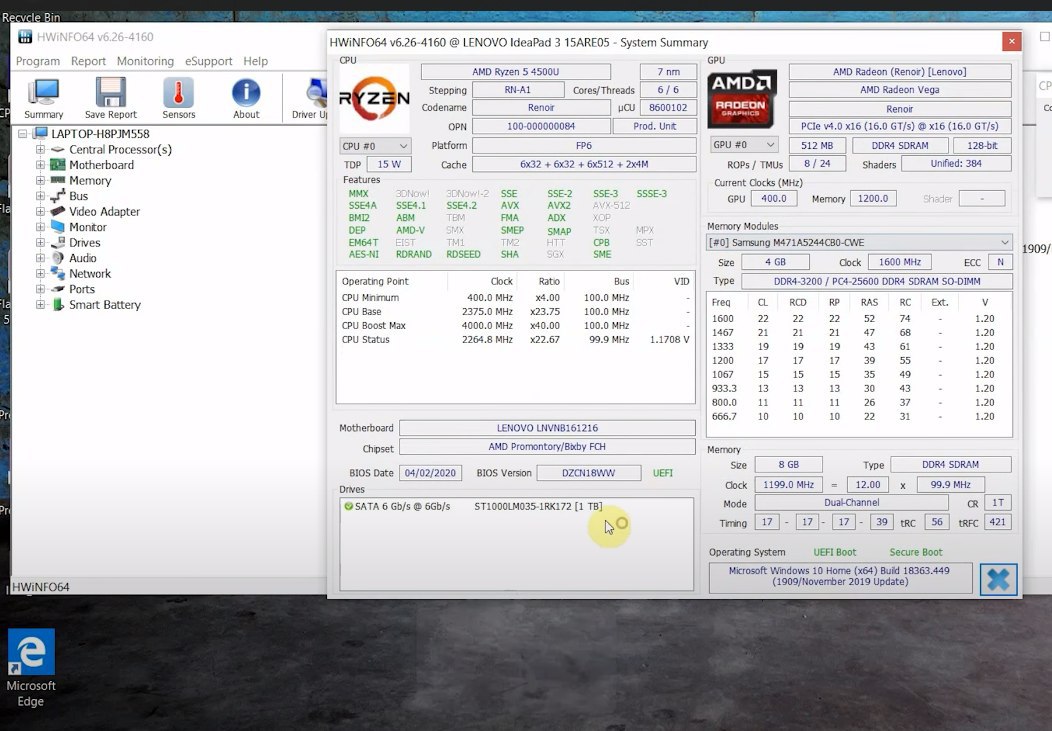Click the green drive status icon for SATA drive

click(x=348, y=506)
